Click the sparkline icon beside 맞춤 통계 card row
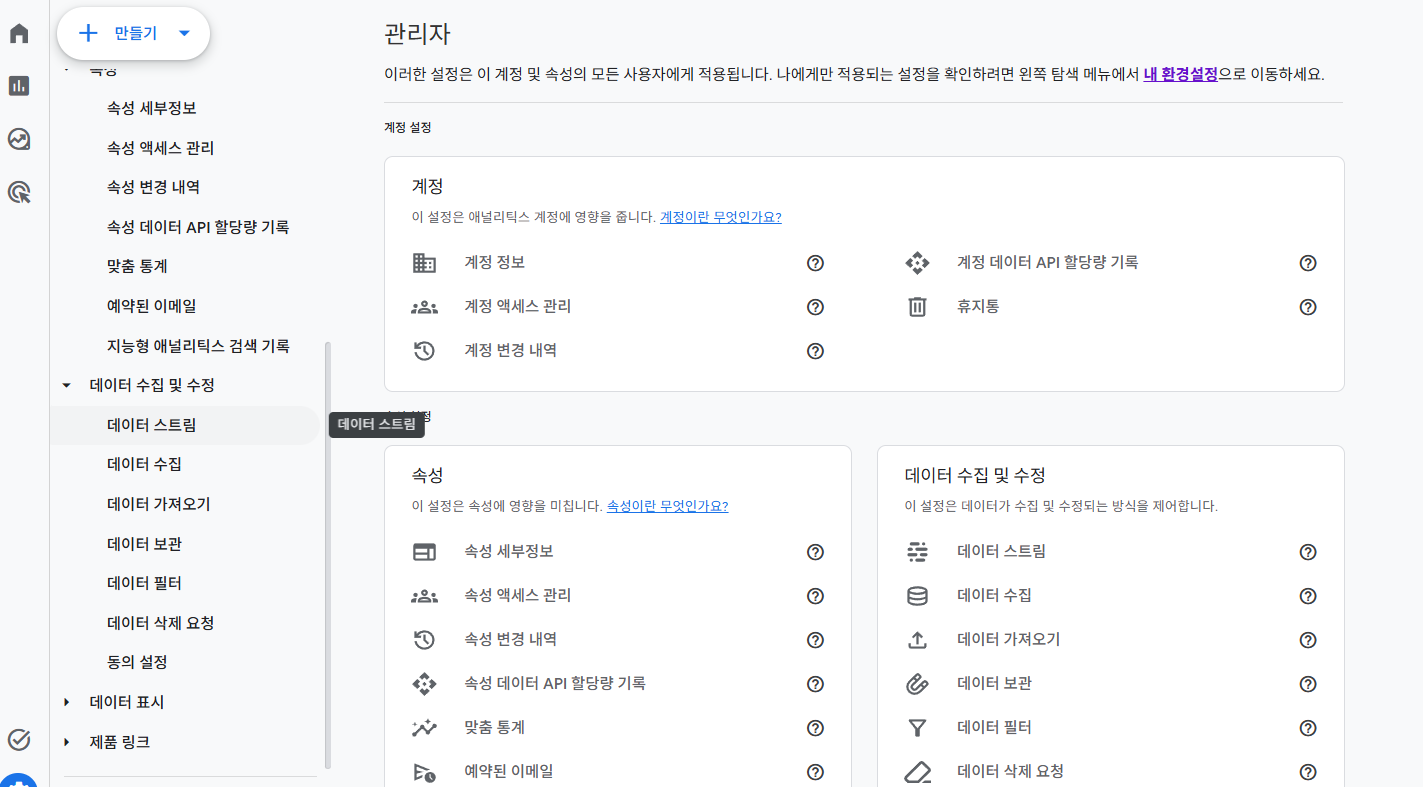The height and width of the screenshot is (787, 1423). click(424, 728)
